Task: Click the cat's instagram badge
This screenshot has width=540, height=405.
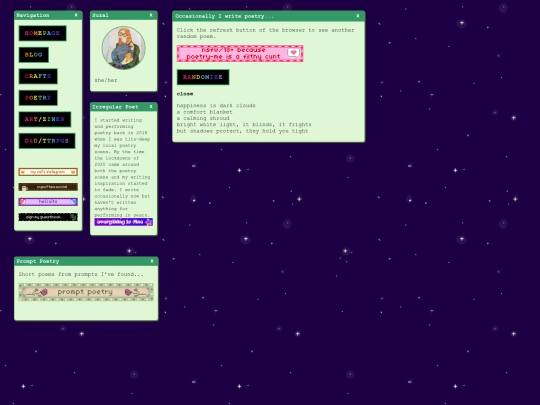Action: [x=48, y=172]
